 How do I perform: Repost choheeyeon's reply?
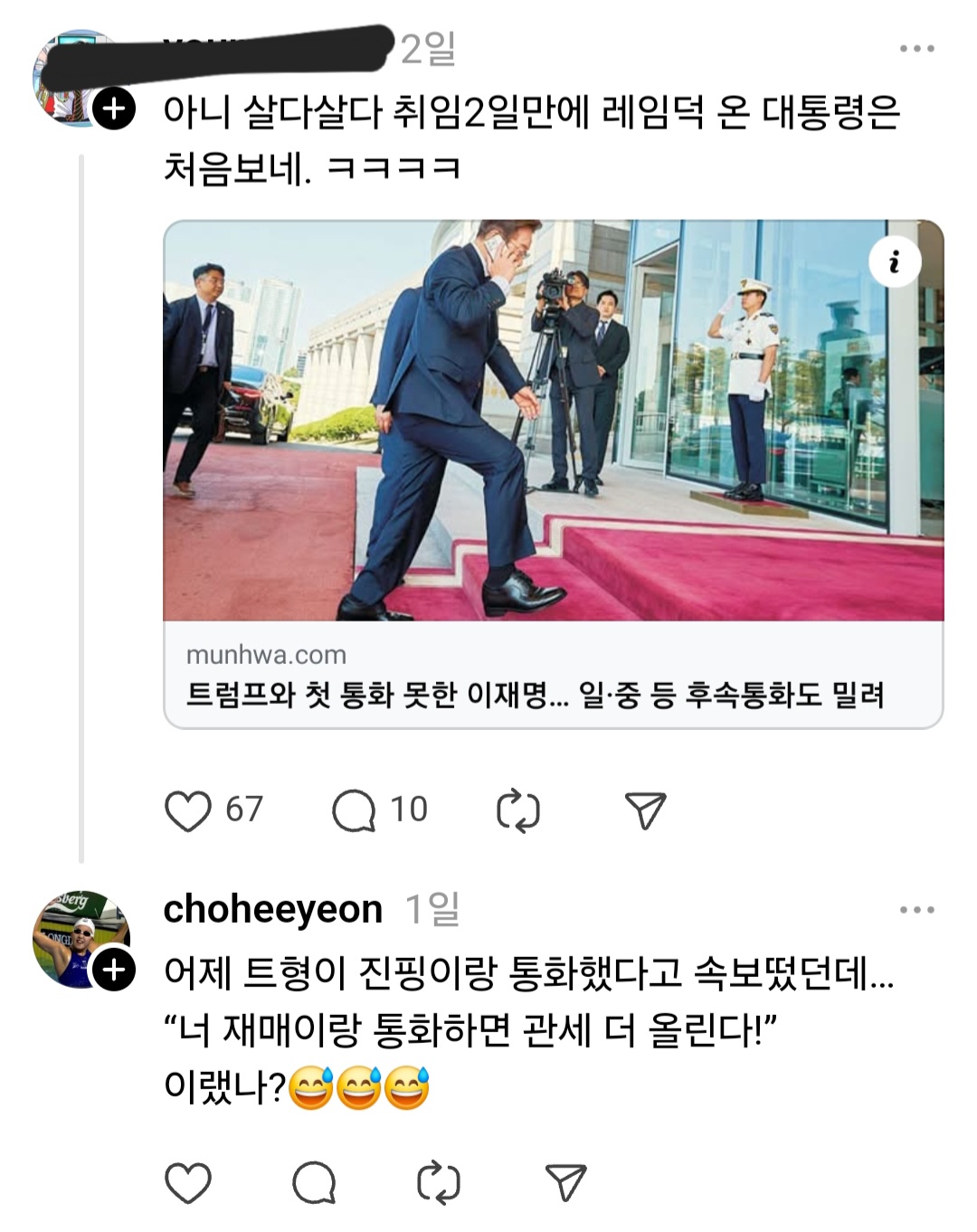click(x=439, y=1182)
